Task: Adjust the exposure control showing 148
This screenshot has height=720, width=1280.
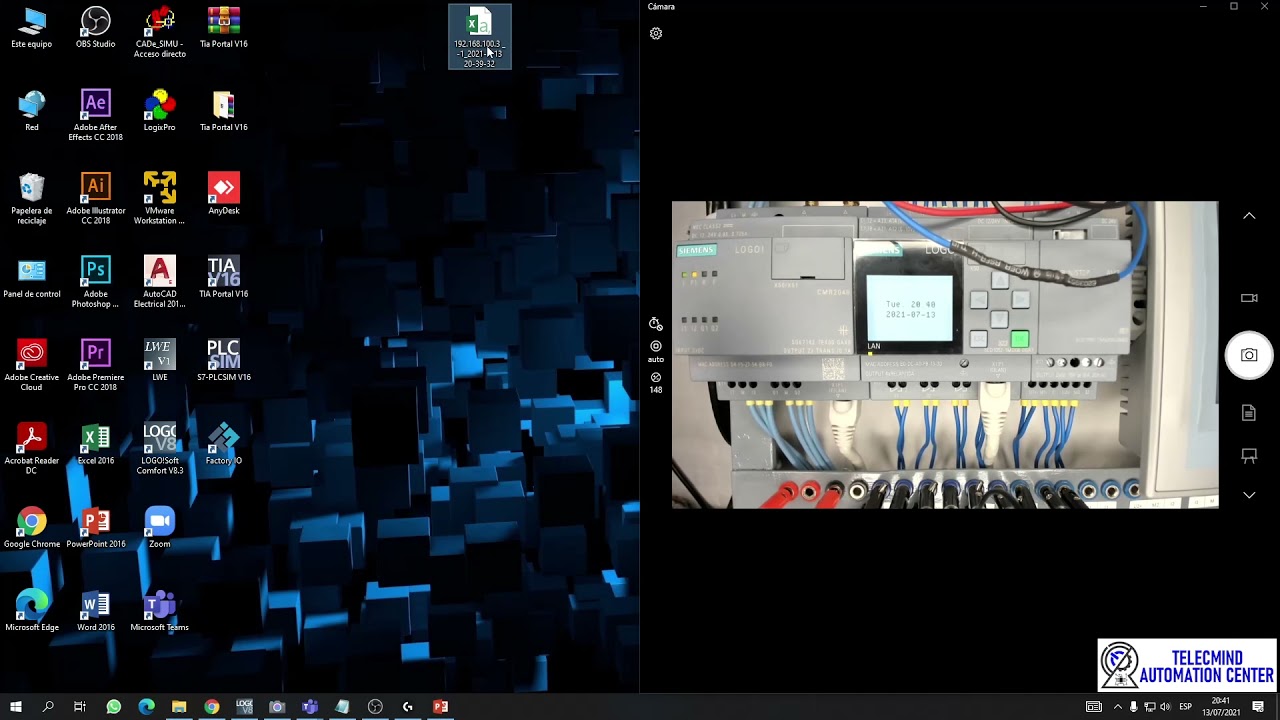Action: tap(656, 383)
